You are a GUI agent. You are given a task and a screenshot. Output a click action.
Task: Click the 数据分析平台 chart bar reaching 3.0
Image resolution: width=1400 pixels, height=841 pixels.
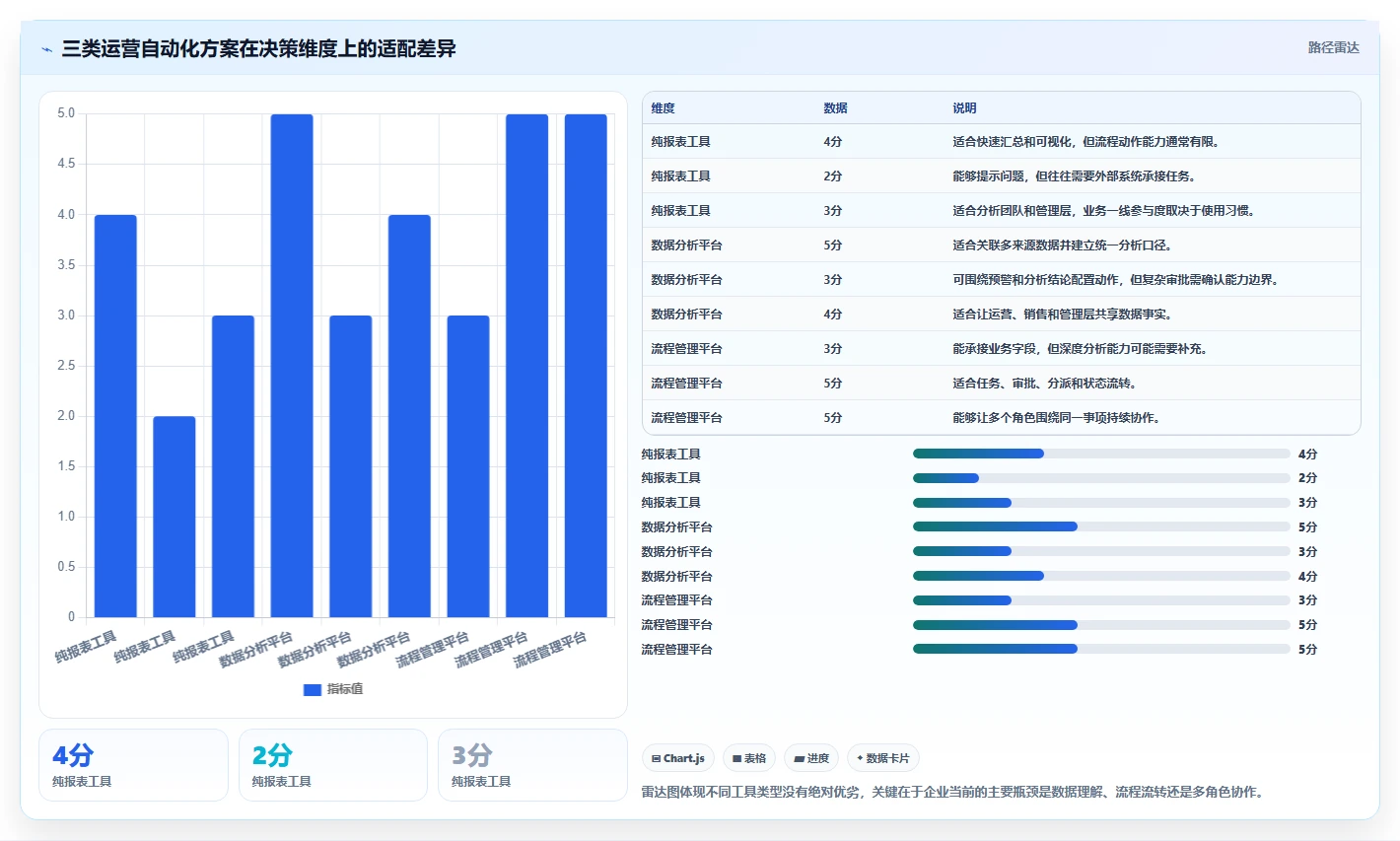click(351, 466)
